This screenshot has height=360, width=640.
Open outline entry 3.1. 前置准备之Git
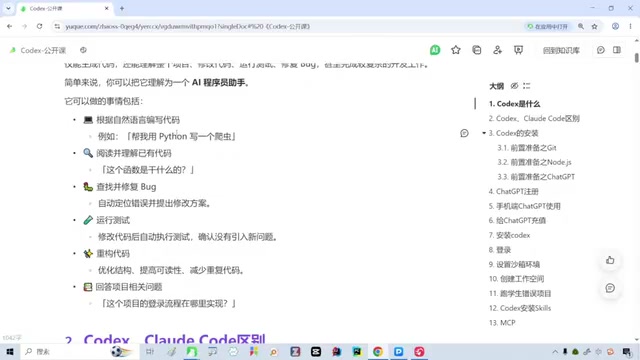click(x=527, y=148)
